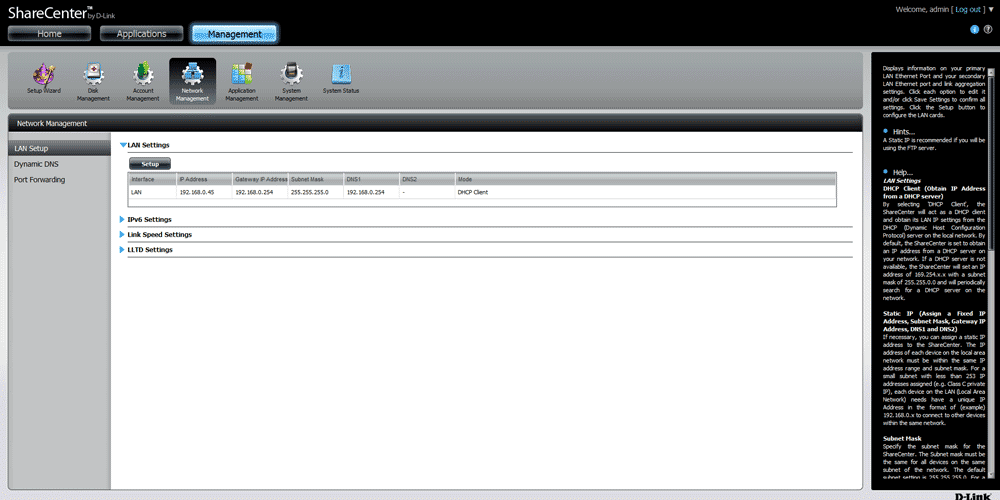The width and height of the screenshot is (1000, 500).
Task: Select the Management tab
Action: click(x=234, y=34)
